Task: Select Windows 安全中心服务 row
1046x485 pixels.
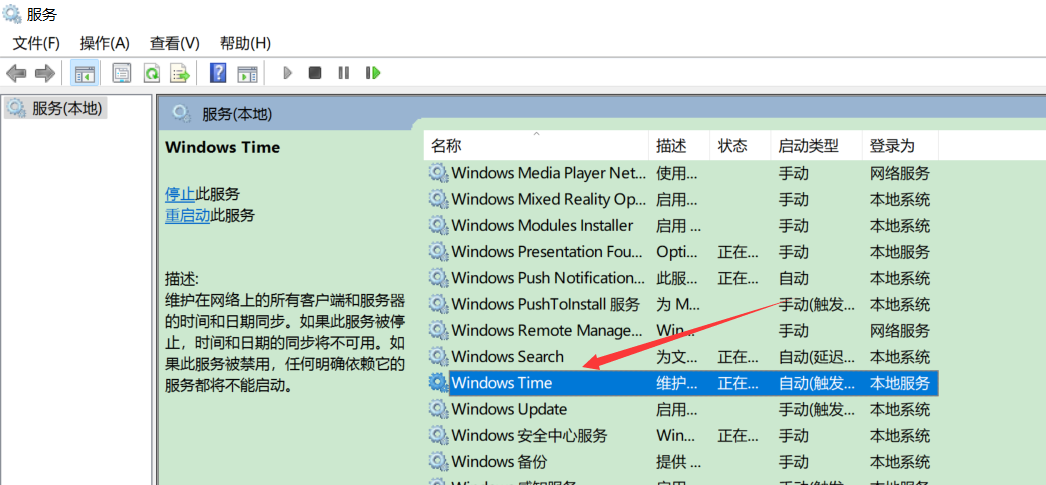Action: [x=681, y=436]
